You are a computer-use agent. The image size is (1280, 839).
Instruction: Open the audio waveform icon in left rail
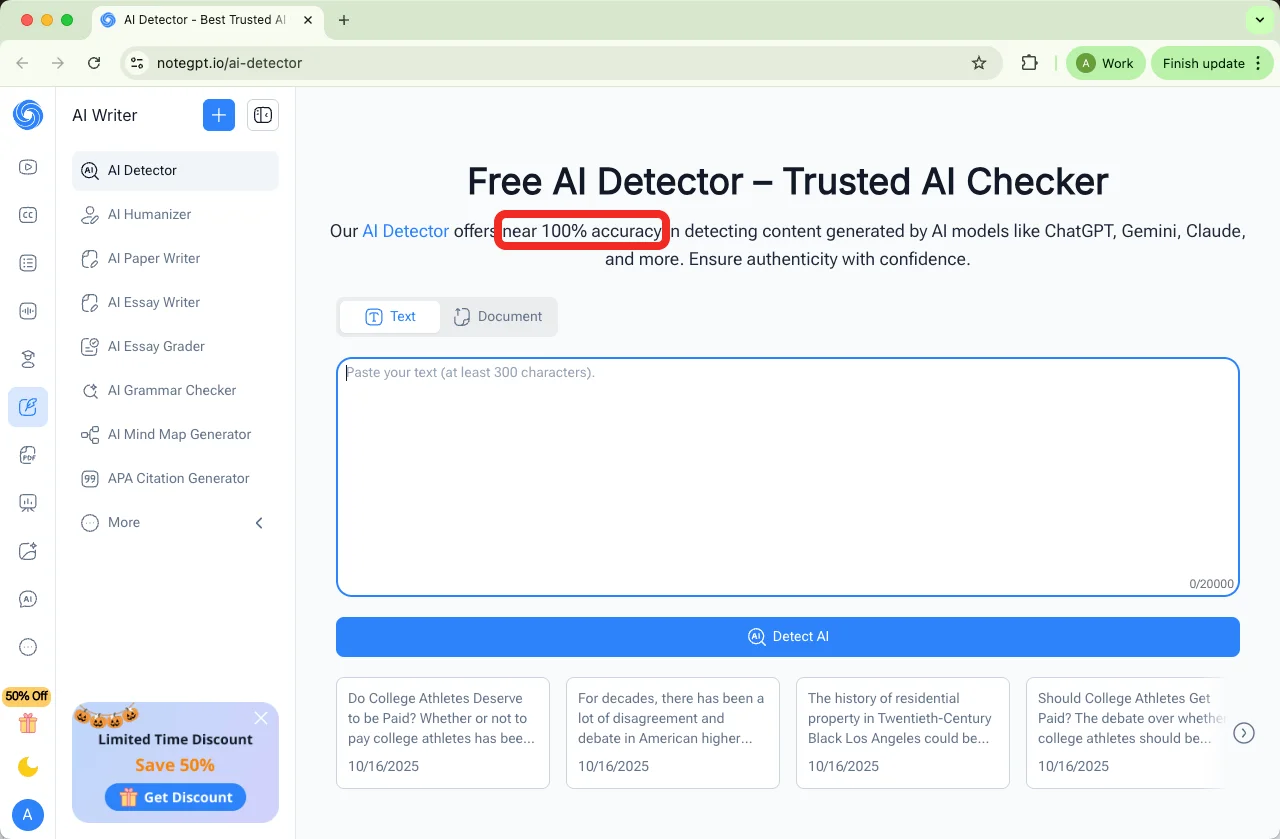(28, 311)
